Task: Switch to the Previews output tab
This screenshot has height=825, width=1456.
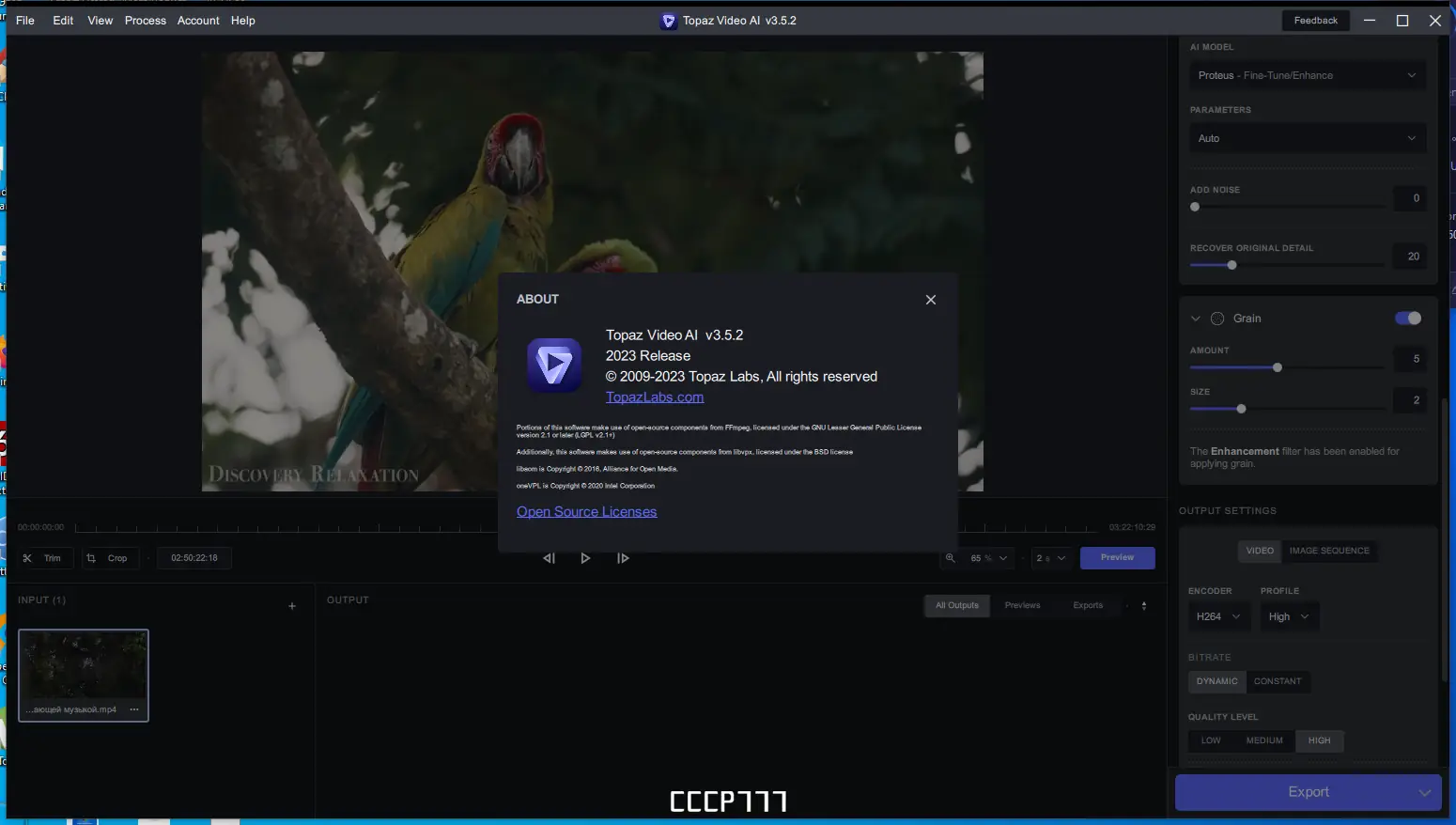Action: 1022,605
